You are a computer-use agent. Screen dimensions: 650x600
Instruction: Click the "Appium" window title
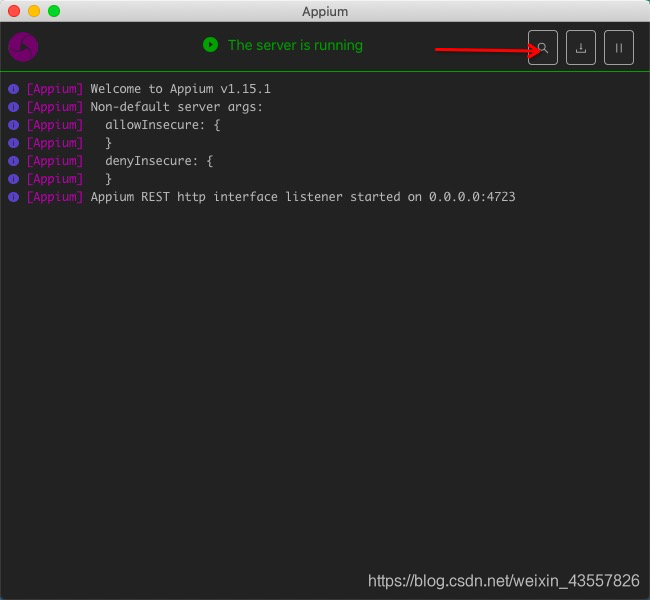click(x=325, y=12)
